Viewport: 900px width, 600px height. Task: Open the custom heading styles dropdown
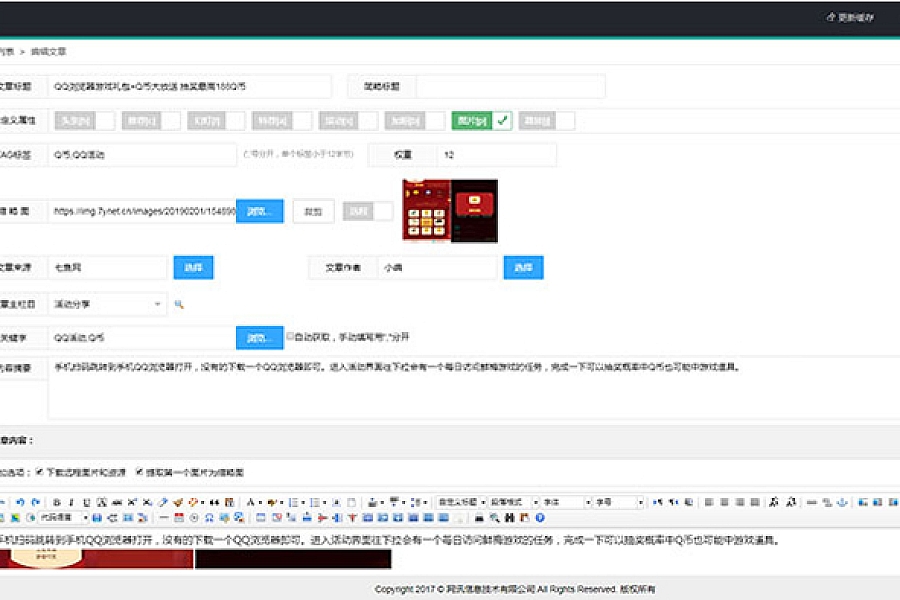(x=461, y=502)
